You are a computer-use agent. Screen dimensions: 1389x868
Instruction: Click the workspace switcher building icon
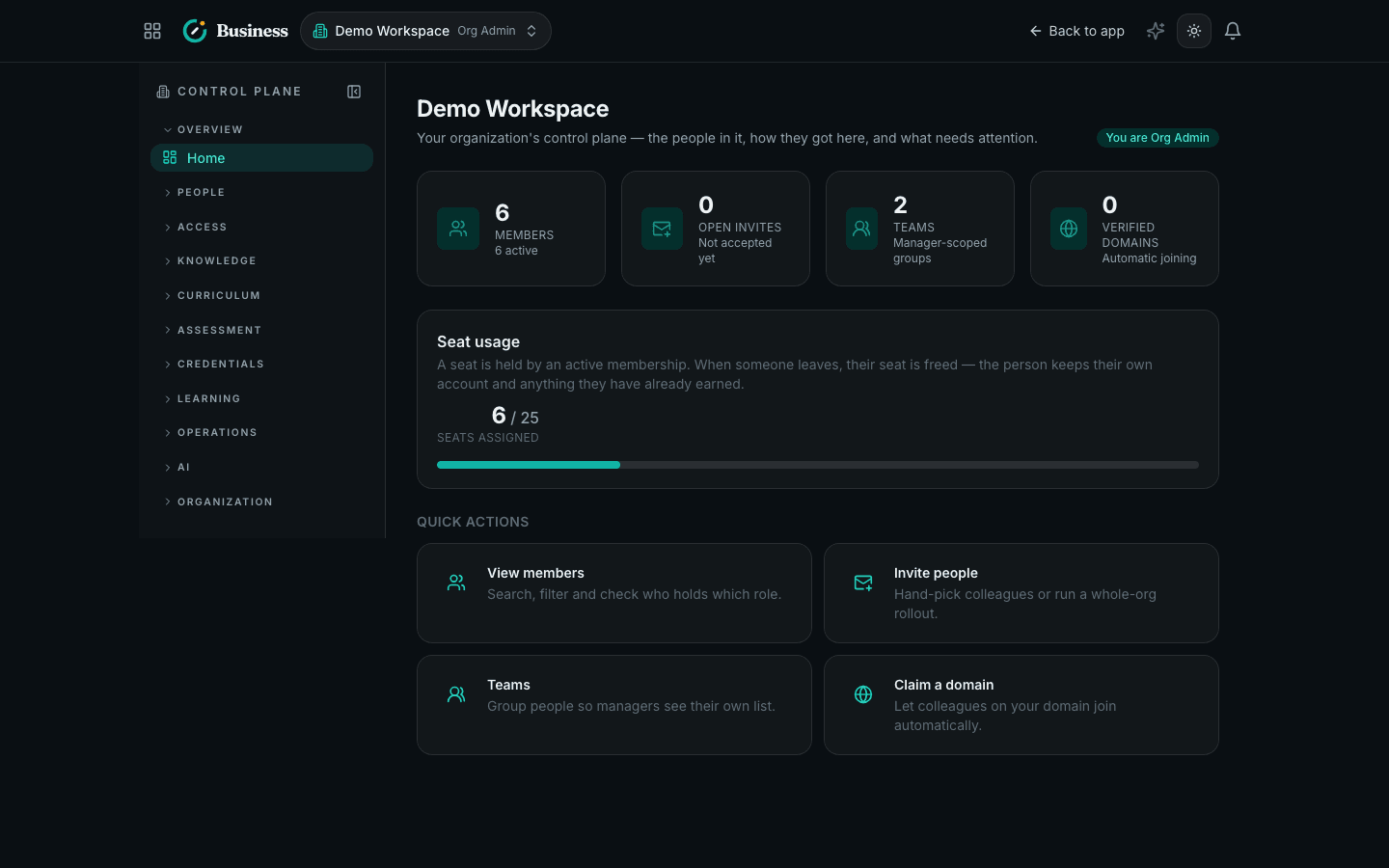pos(320,31)
